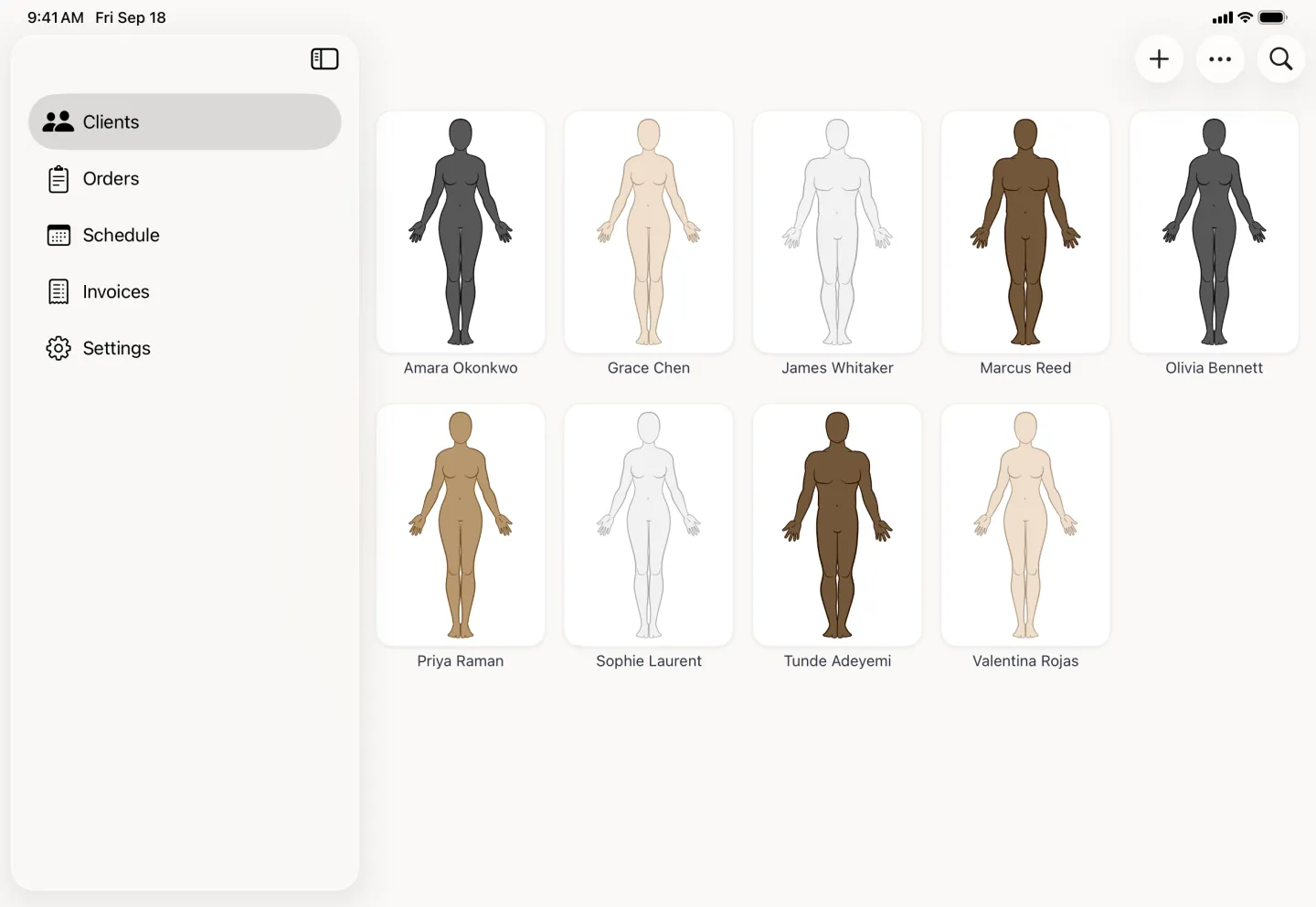Toggle the sidebar panel icon

point(324,59)
